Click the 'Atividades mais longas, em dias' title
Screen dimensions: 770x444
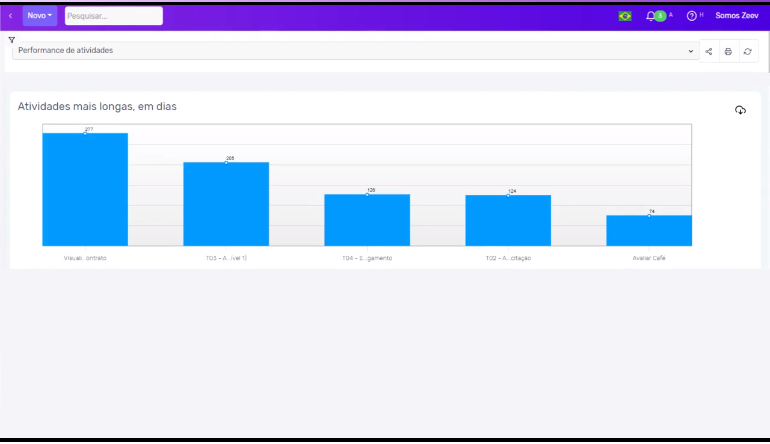click(x=97, y=106)
